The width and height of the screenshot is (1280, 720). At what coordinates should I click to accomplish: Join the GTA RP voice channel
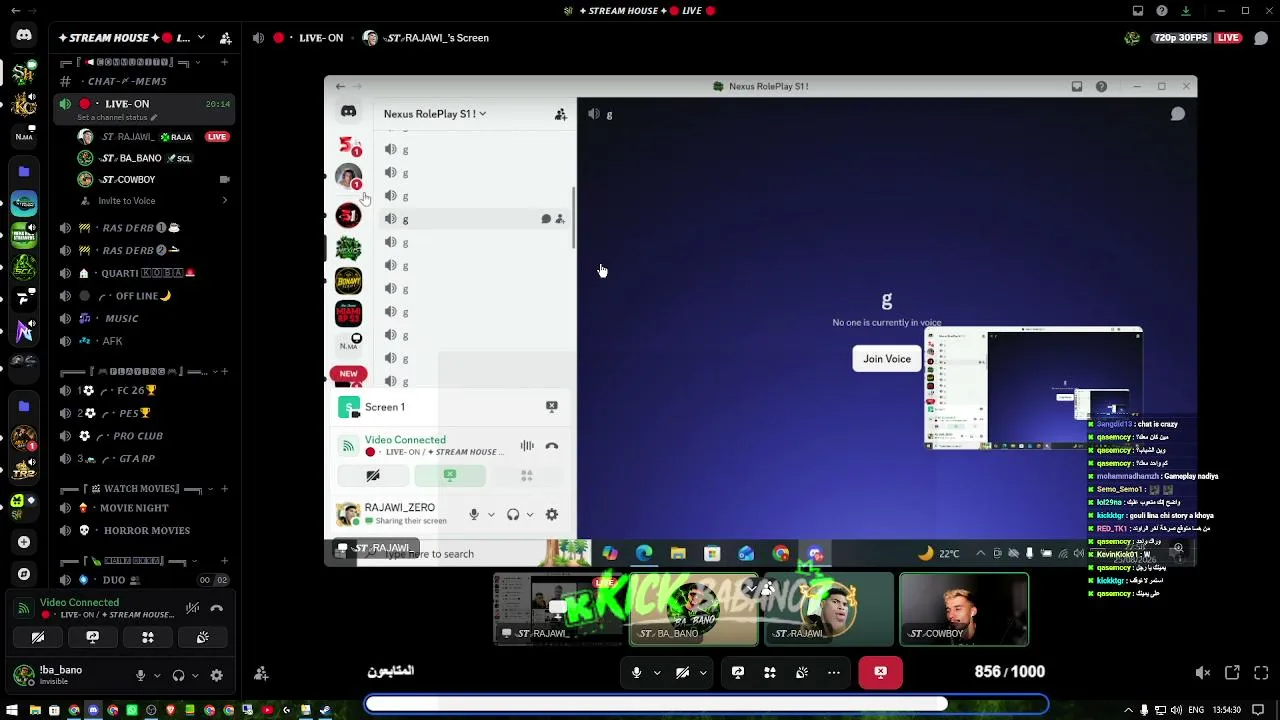click(x=144, y=458)
